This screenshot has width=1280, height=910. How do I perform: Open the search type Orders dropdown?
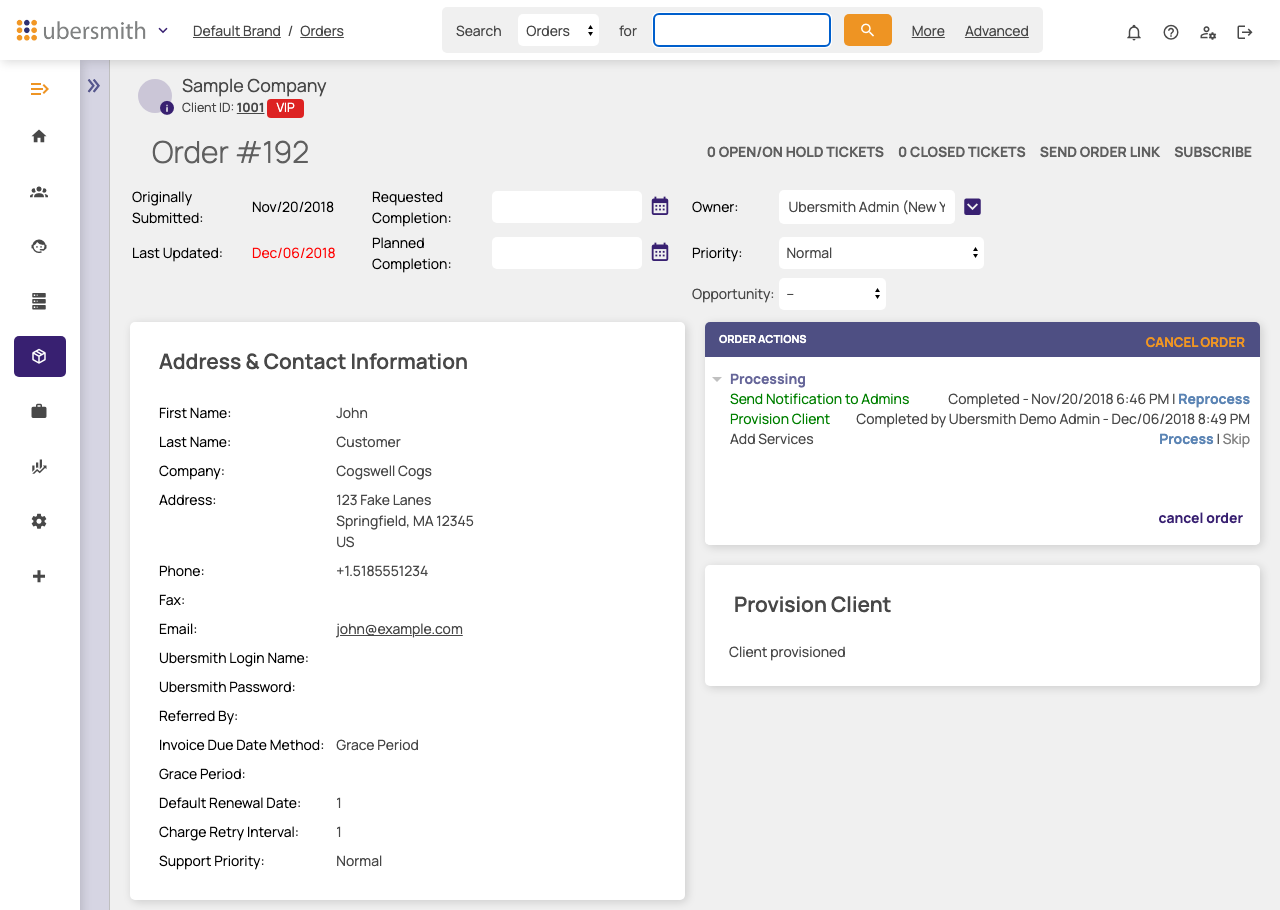click(x=559, y=30)
